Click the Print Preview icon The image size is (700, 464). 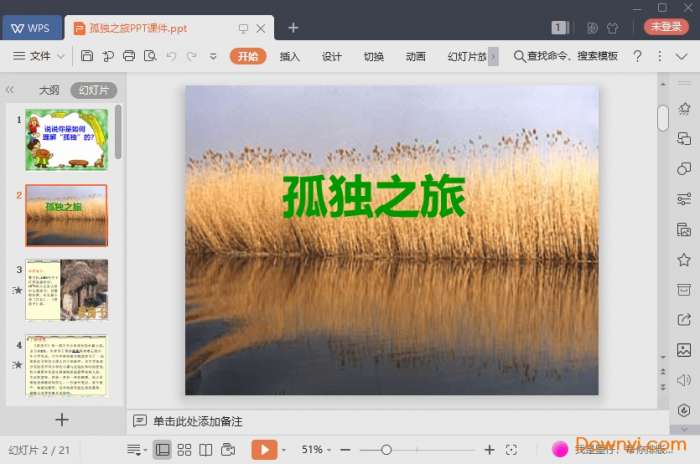(150, 56)
